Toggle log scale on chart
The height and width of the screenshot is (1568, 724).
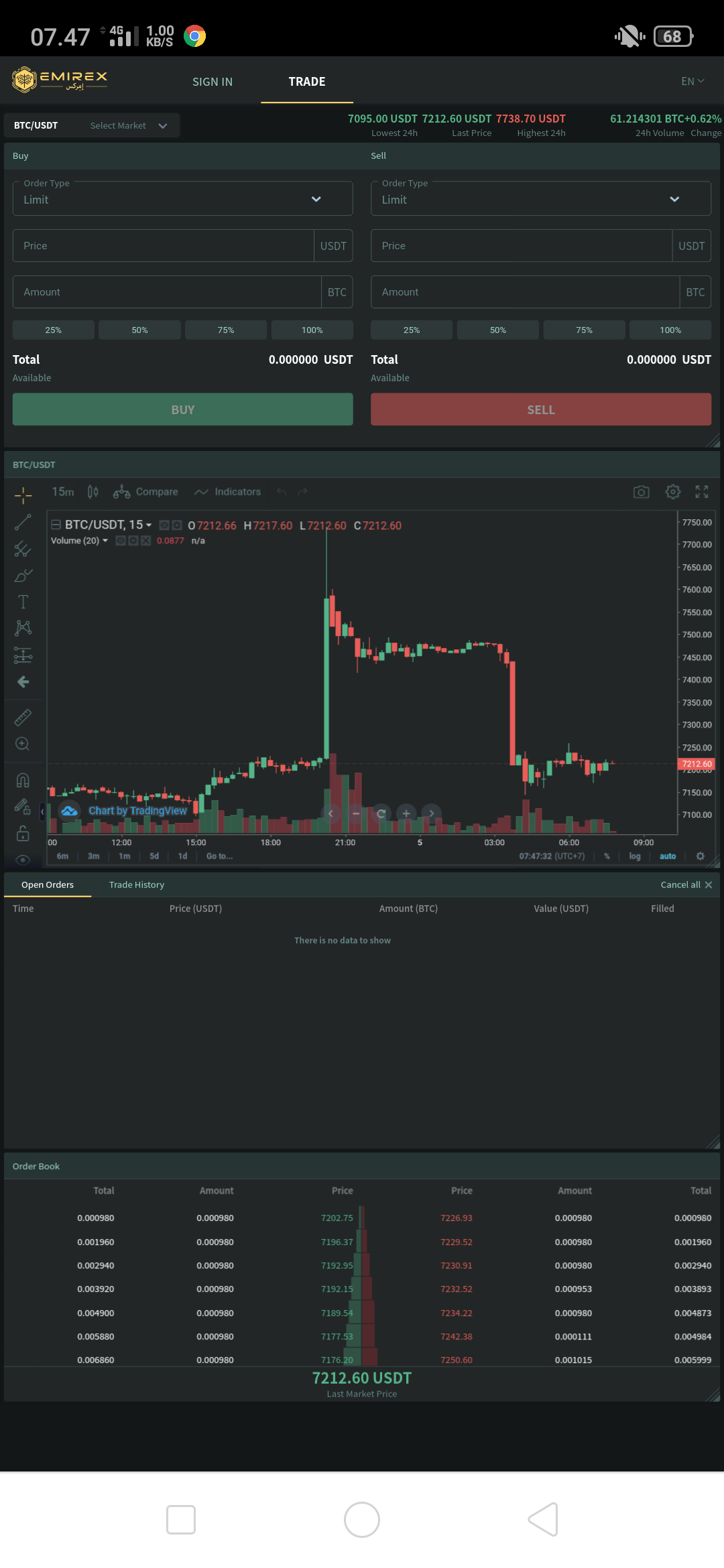[634, 856]
